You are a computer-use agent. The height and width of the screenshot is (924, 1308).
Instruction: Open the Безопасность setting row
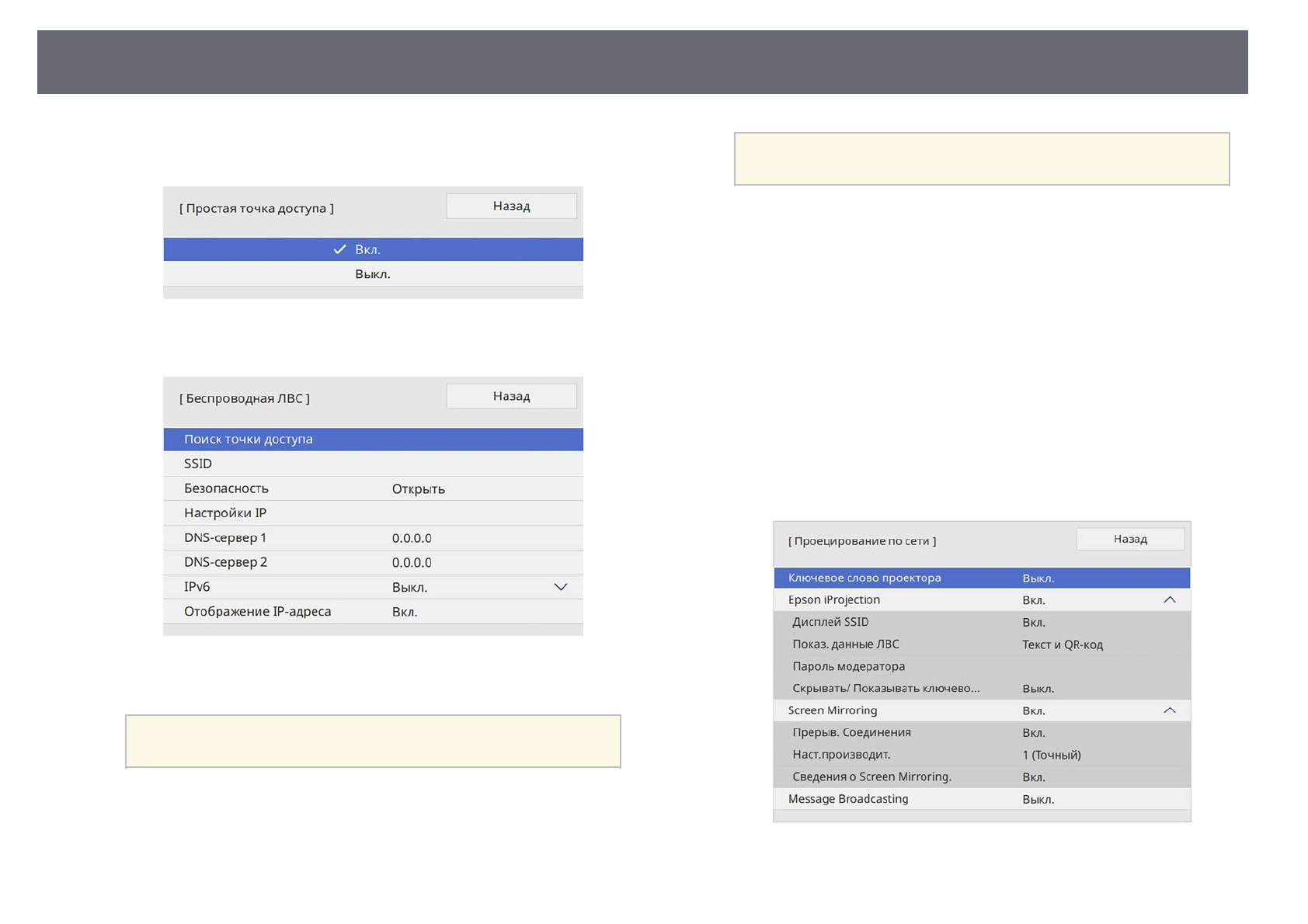pos(373,488)
